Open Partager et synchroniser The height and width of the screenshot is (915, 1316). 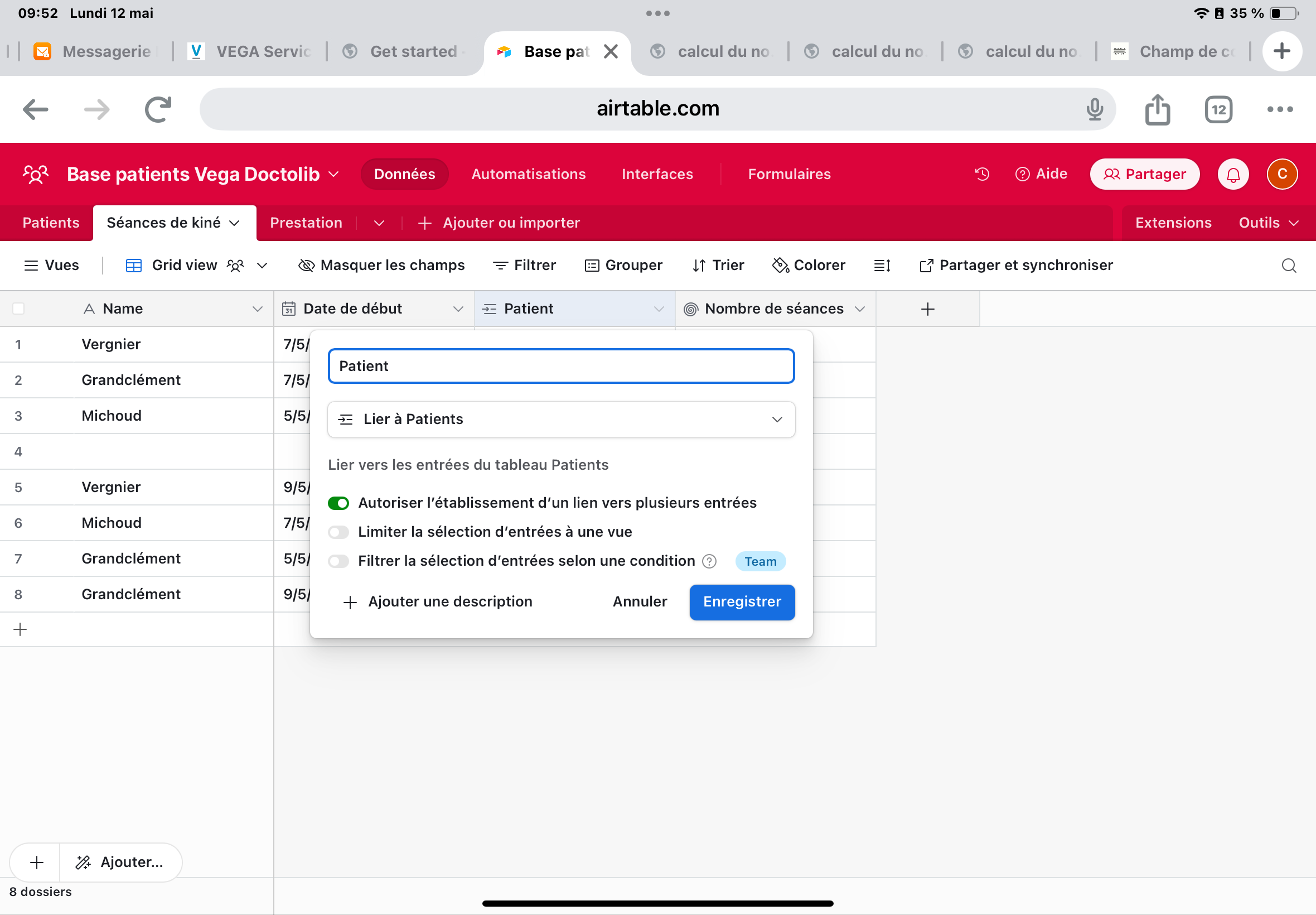[1016, 265]
